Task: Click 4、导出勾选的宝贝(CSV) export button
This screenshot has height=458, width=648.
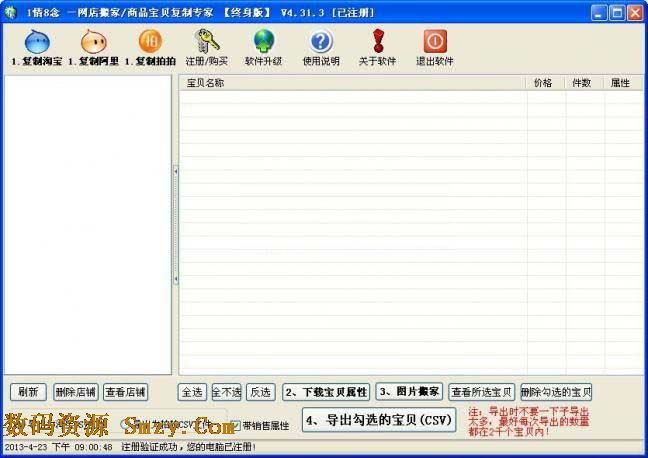Action: click(379, 419)
